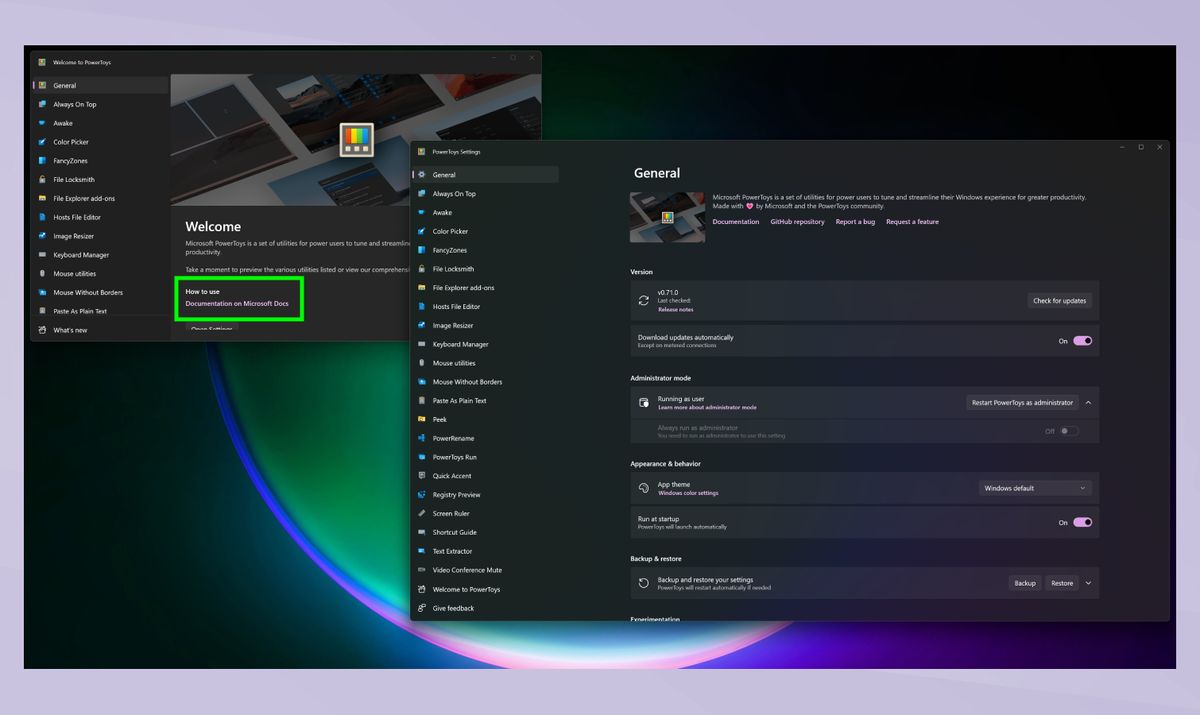Open FancyZones settings
This screenshot has width=1200, height=715.
[x=448, y=250]
